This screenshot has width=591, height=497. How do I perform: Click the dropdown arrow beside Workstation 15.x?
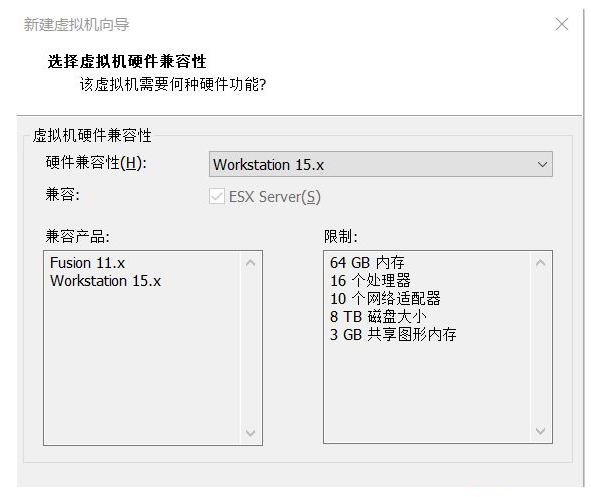pyautogui.click(x=542, y=165)
